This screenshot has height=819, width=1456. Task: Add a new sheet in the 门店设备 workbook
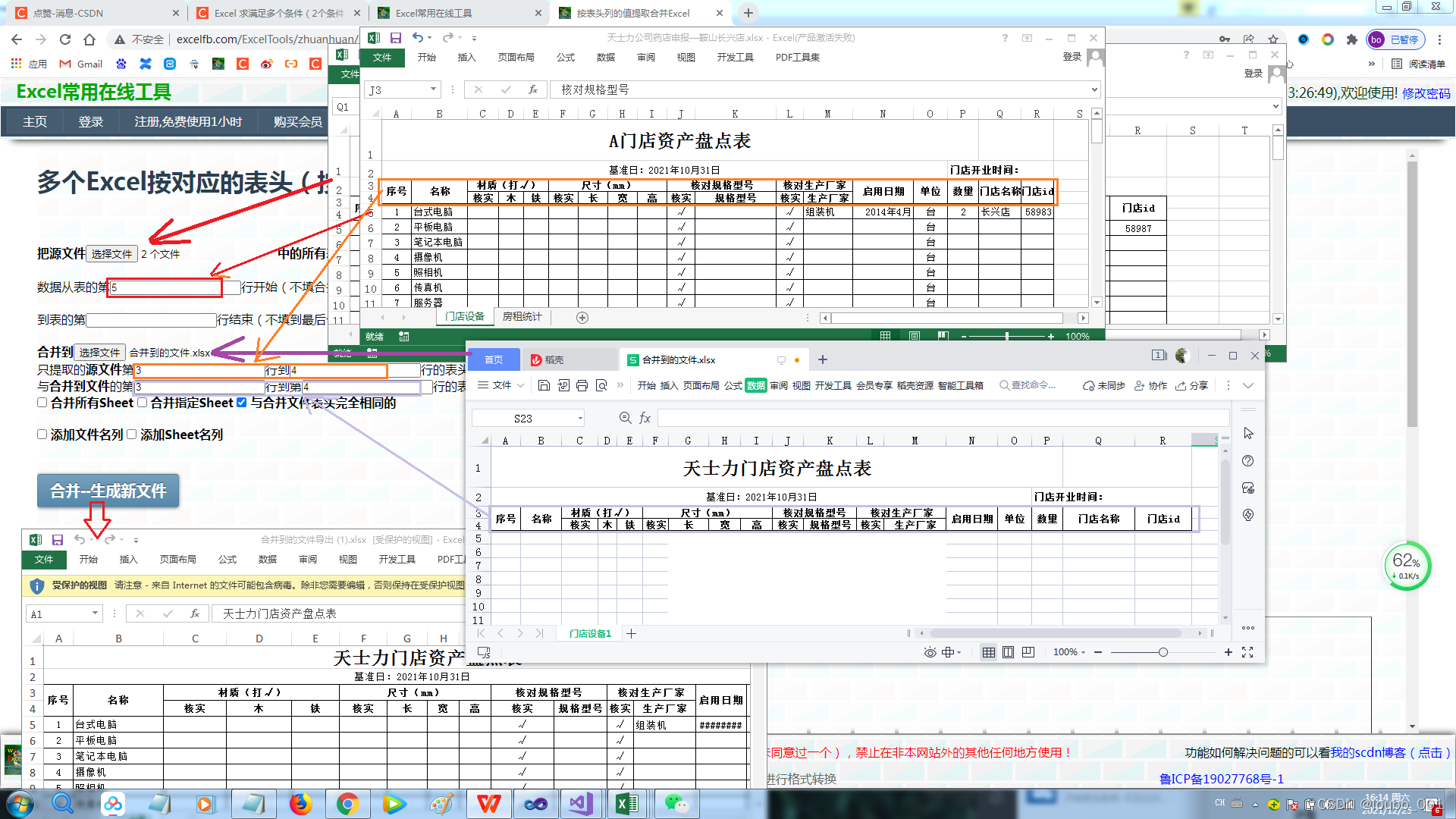click(582, 318)
